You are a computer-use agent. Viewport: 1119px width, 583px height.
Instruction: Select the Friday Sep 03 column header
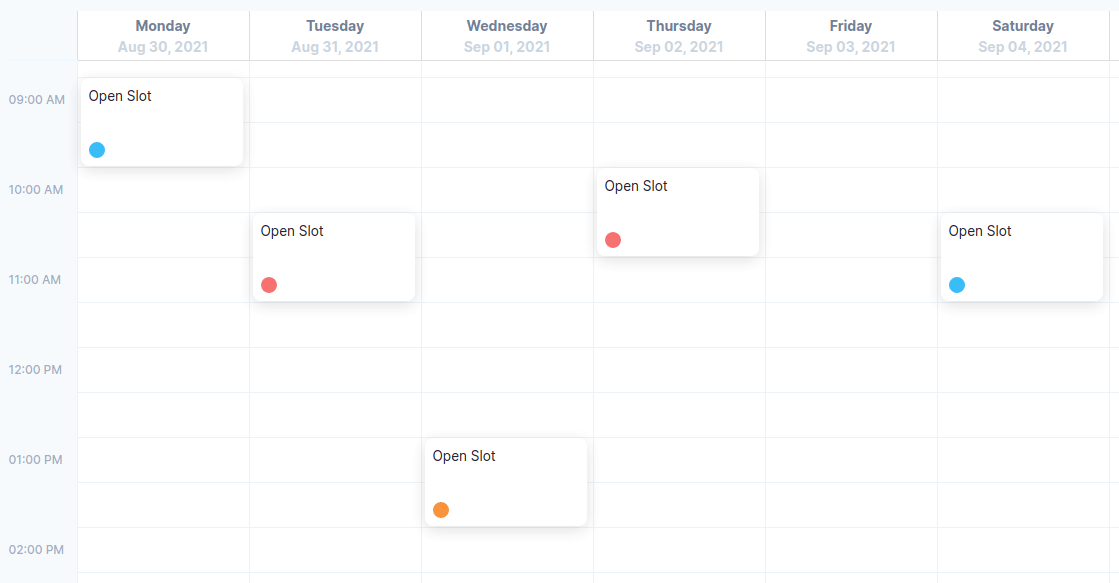coord(850,35)
